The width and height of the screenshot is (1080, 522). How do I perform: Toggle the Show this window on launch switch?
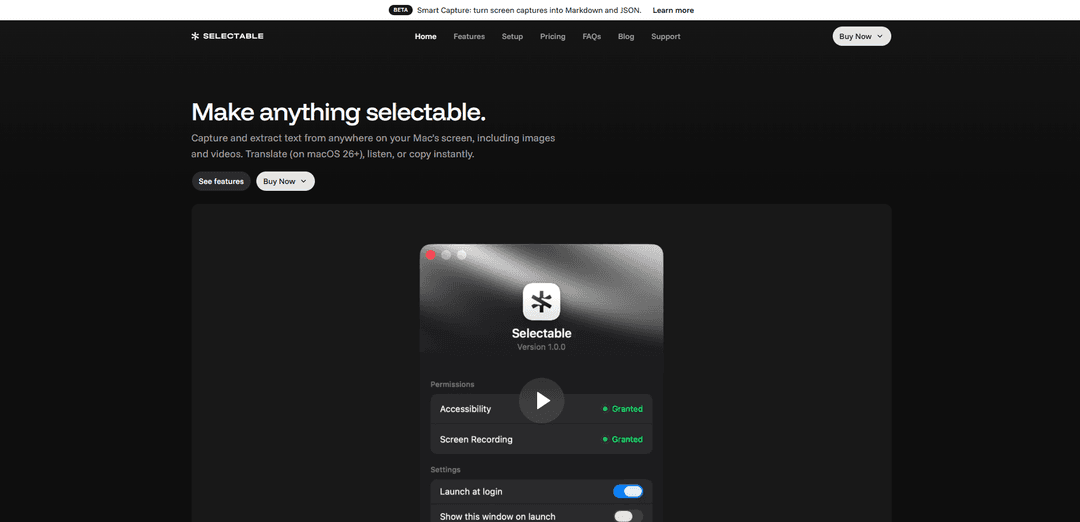pyautogui.click(x=627, y=516)
